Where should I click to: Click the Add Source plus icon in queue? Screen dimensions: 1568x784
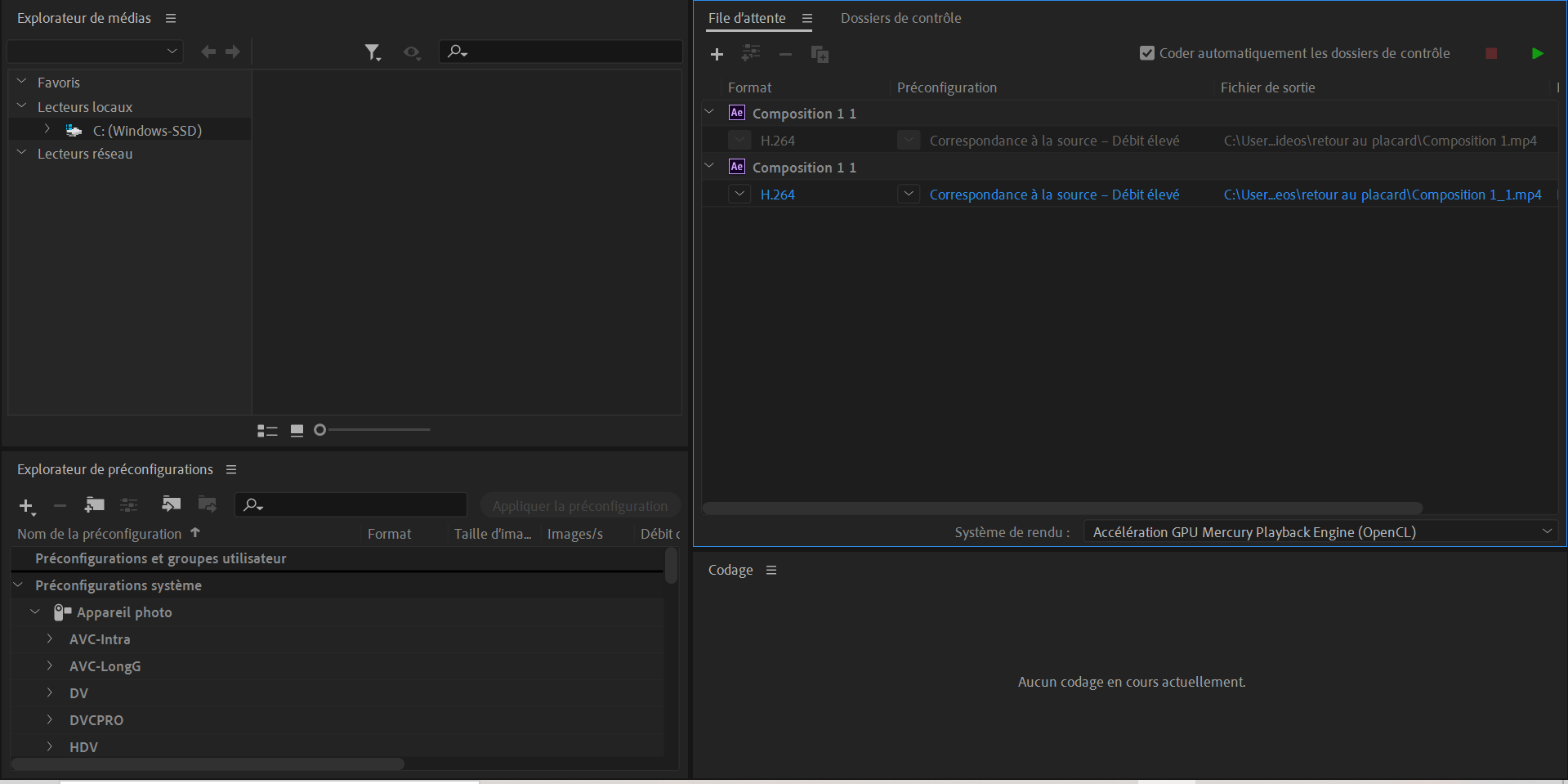point(717,54)
